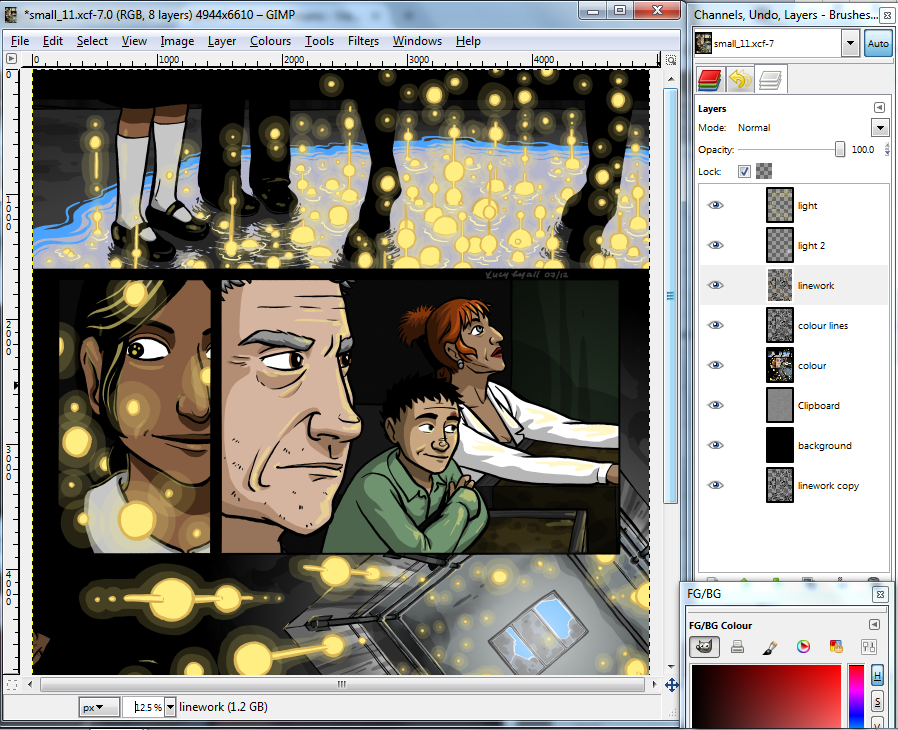Open Layers panel configuration menu arrow
Screen dimensions: 898x730
[879, 108]
